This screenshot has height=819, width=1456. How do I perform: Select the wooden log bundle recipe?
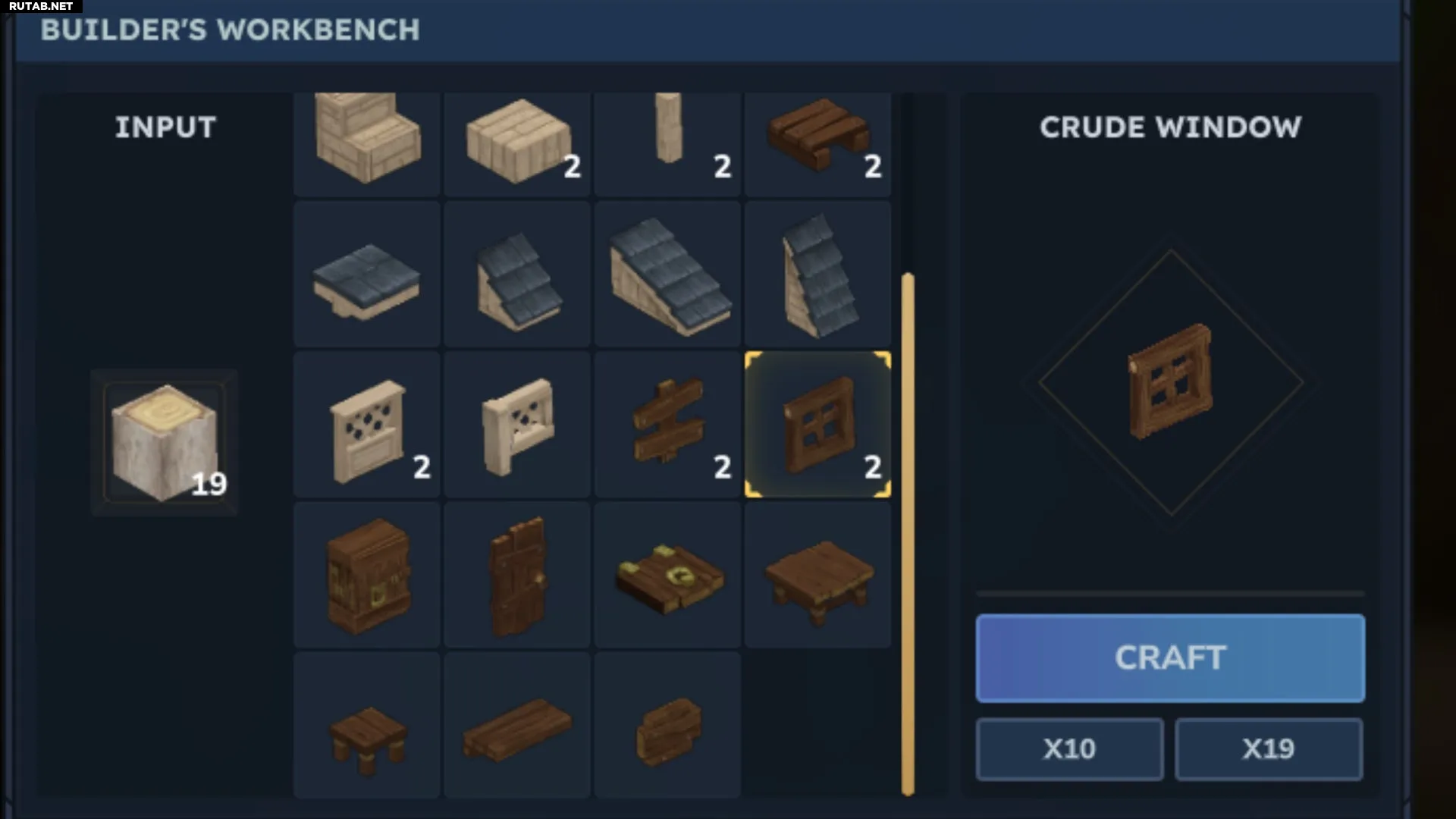[667, 725]
